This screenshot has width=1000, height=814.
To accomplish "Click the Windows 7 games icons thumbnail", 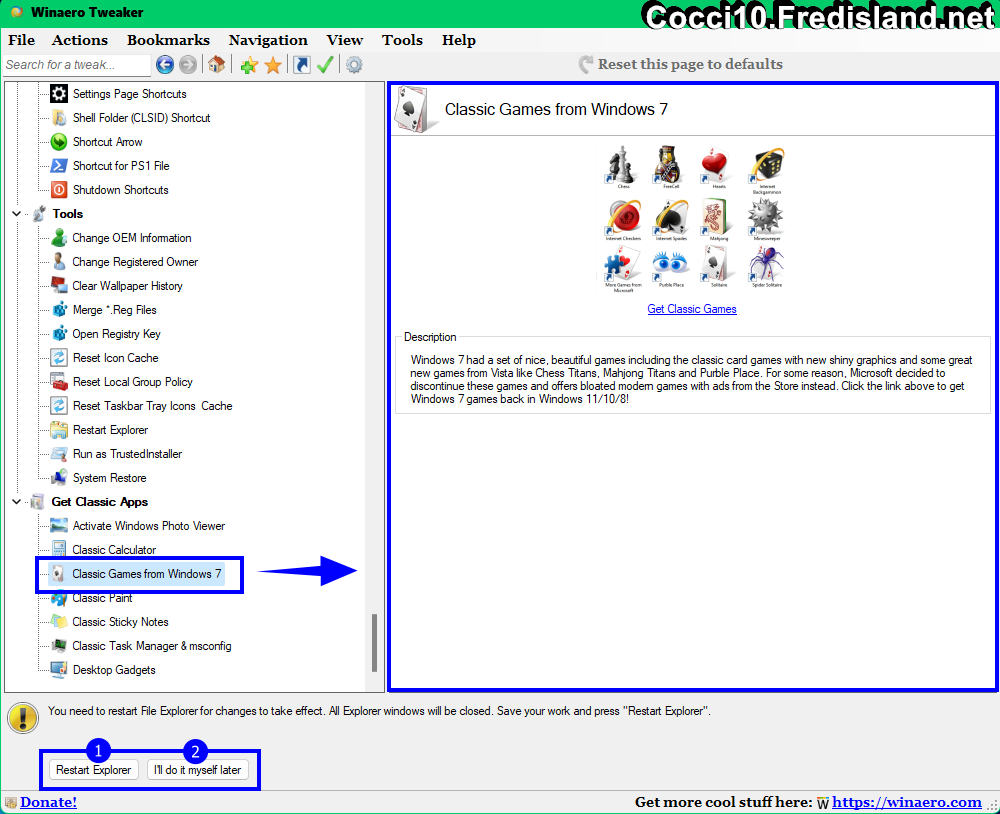I will 693,219.
